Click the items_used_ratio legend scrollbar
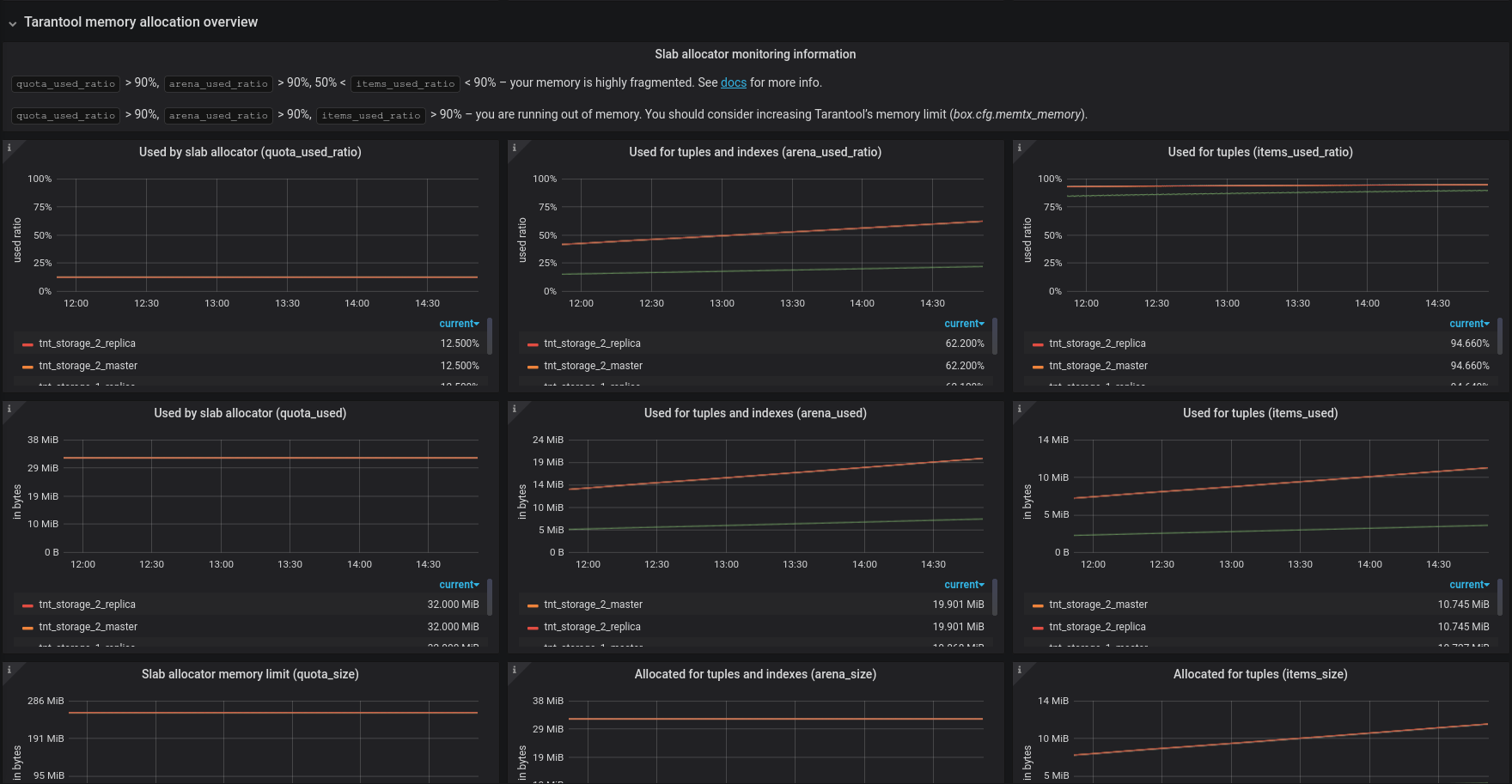The width and height of the screenshot is (1512, 784). [x=1500, y=336]
